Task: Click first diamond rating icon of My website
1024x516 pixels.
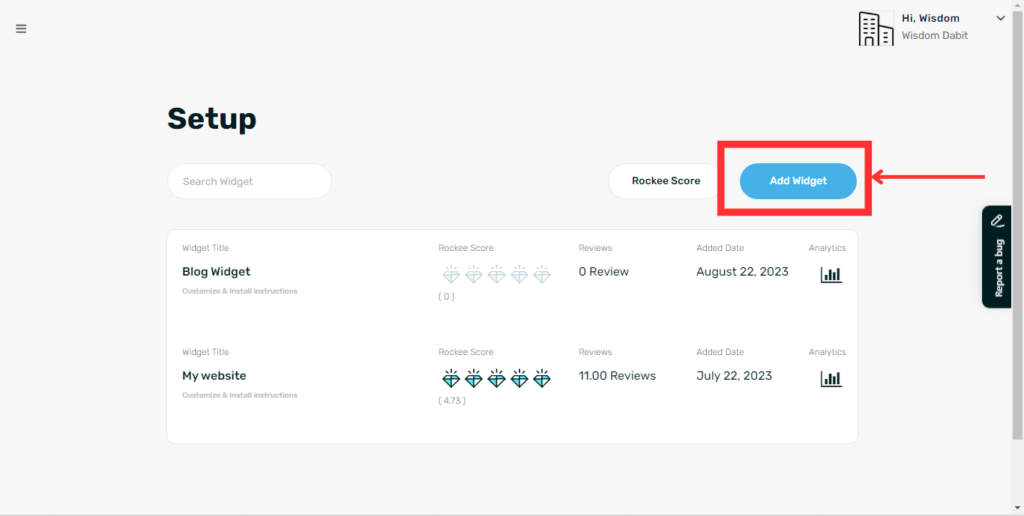Action: coord(451,378)
